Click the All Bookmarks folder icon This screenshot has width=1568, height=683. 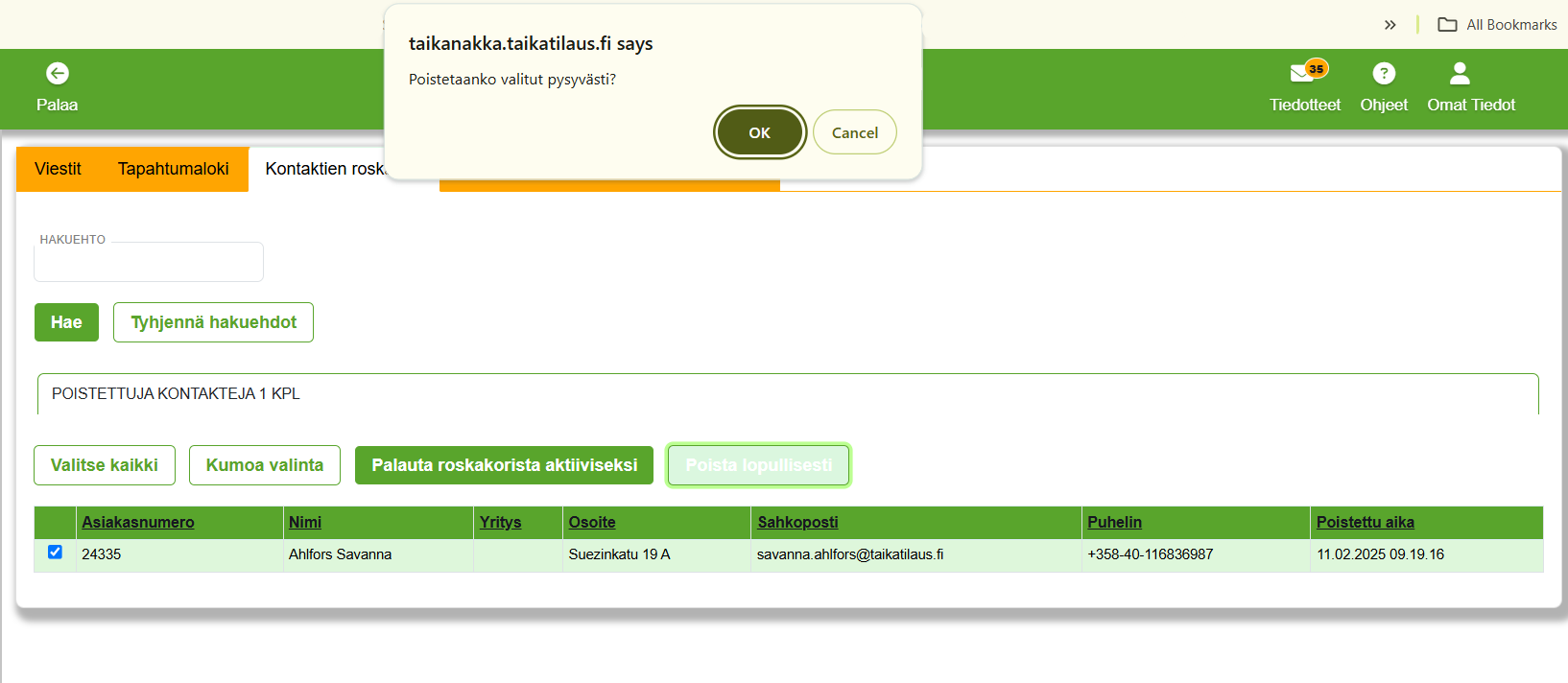1447,25
